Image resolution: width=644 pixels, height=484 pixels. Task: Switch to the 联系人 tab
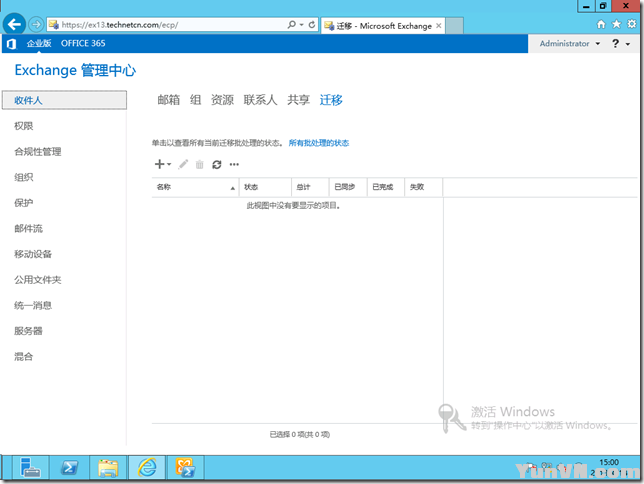pos(260,100)
